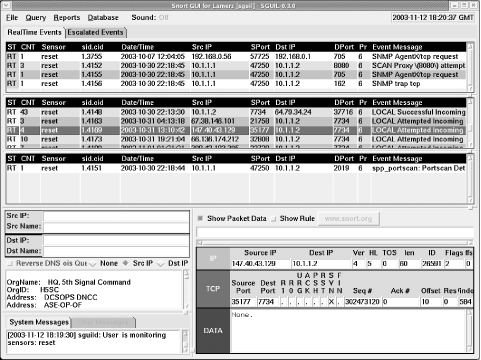Click the OrgName HQ, 5th Signal Command line
The height and width of the screenshot is (360, 481).
point(69,282)
